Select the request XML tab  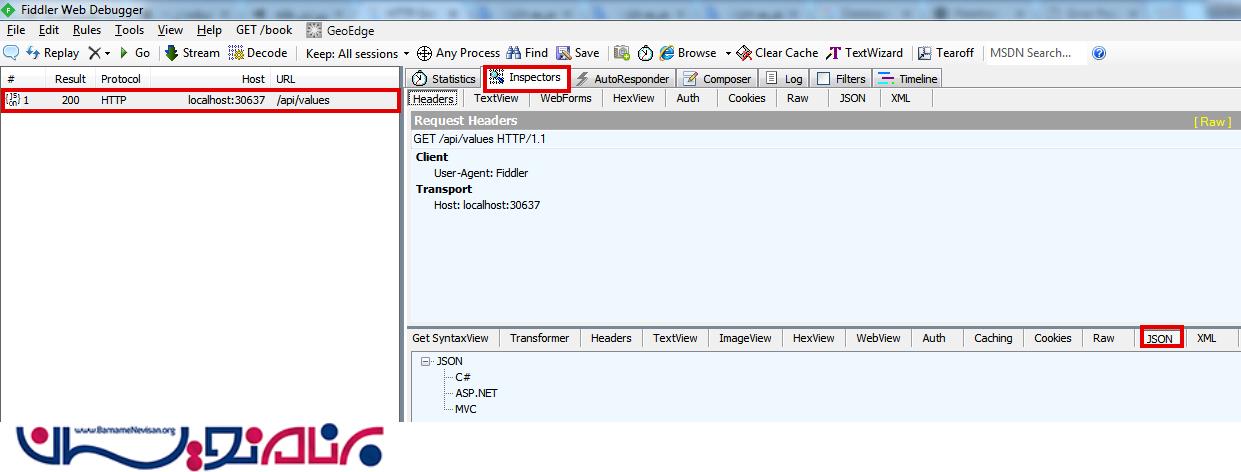tap(900, 98)
